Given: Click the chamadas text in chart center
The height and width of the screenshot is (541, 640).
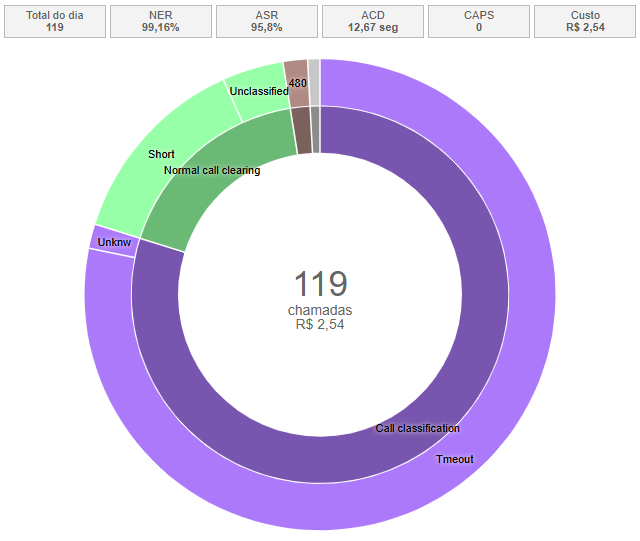Looking at the screenshot, I should click(320, 310).
